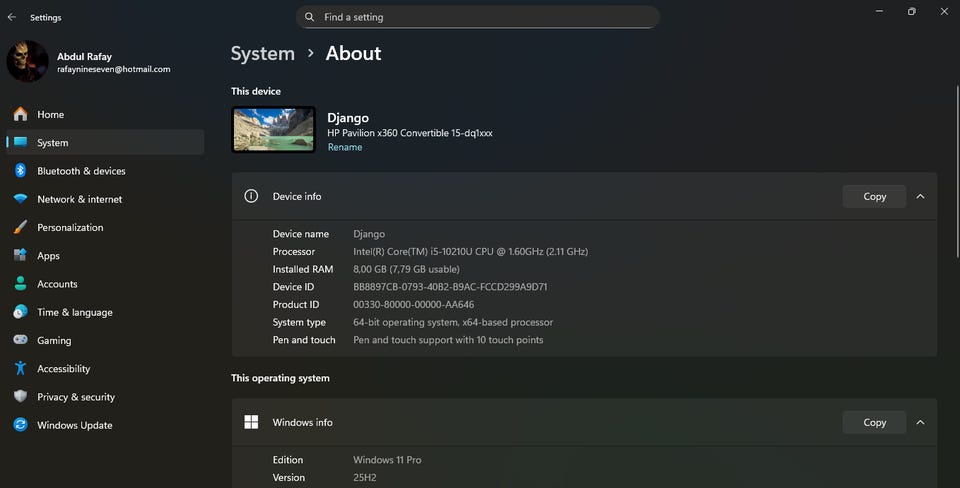Click the email rafaynineseven@hotmail.com
The height and width of the screenshot is (488, 960).
click(114, 69)
